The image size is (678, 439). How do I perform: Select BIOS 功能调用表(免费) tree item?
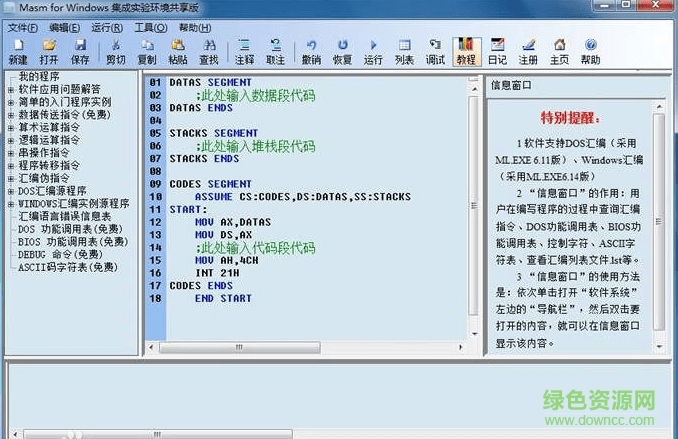click(x=73, y=242)
